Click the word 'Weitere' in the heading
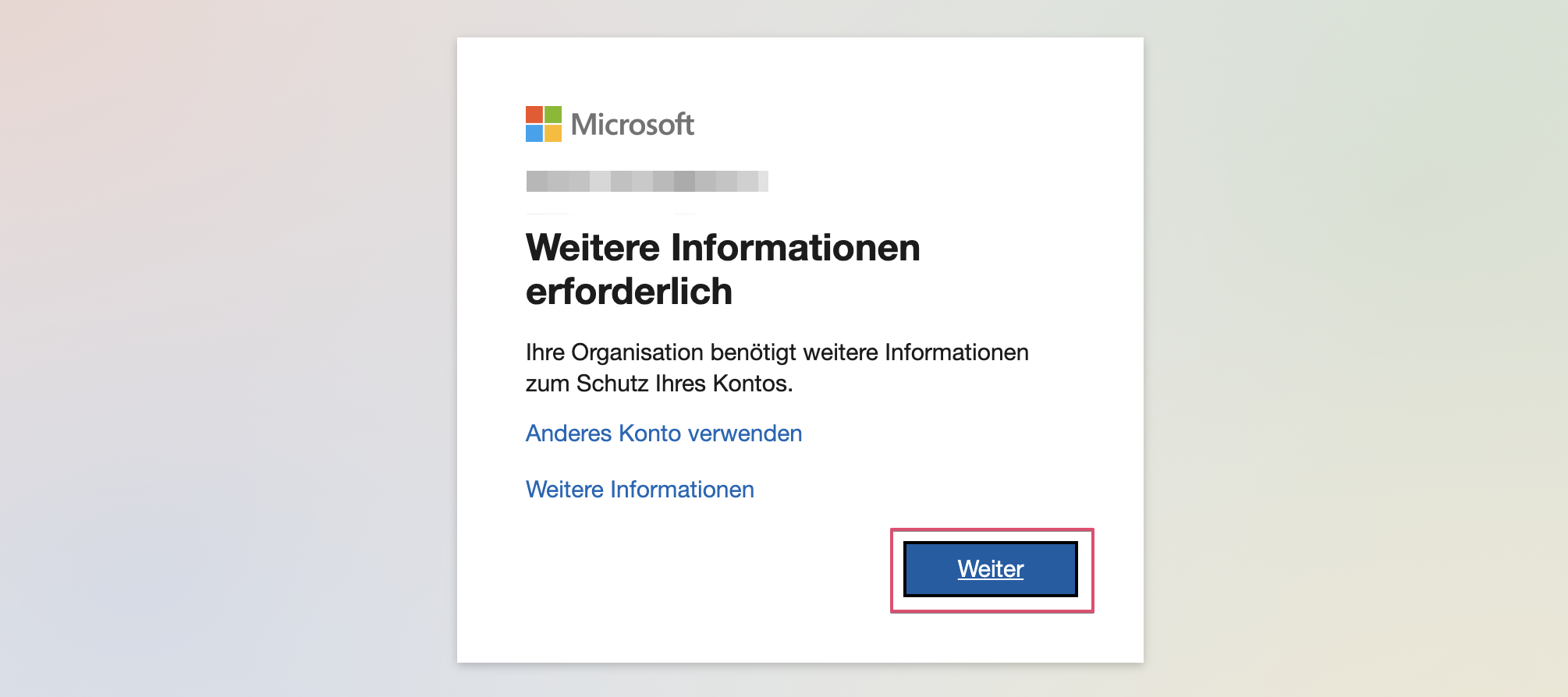Viewport: 1568px width, 697px height. [x=593, y=248]
